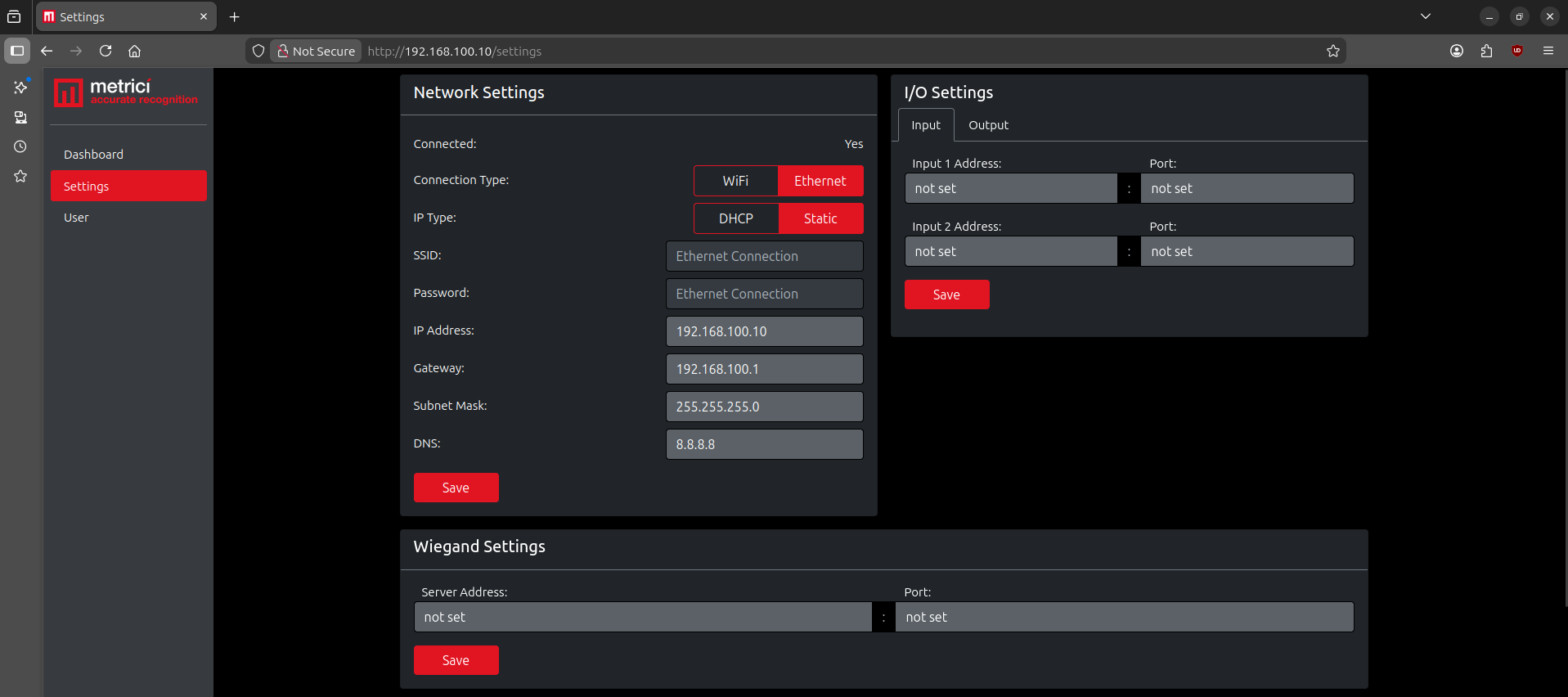Switch IP type to DHCP
The width and height of the screenshot is (1568, 697).
point(736,218)
